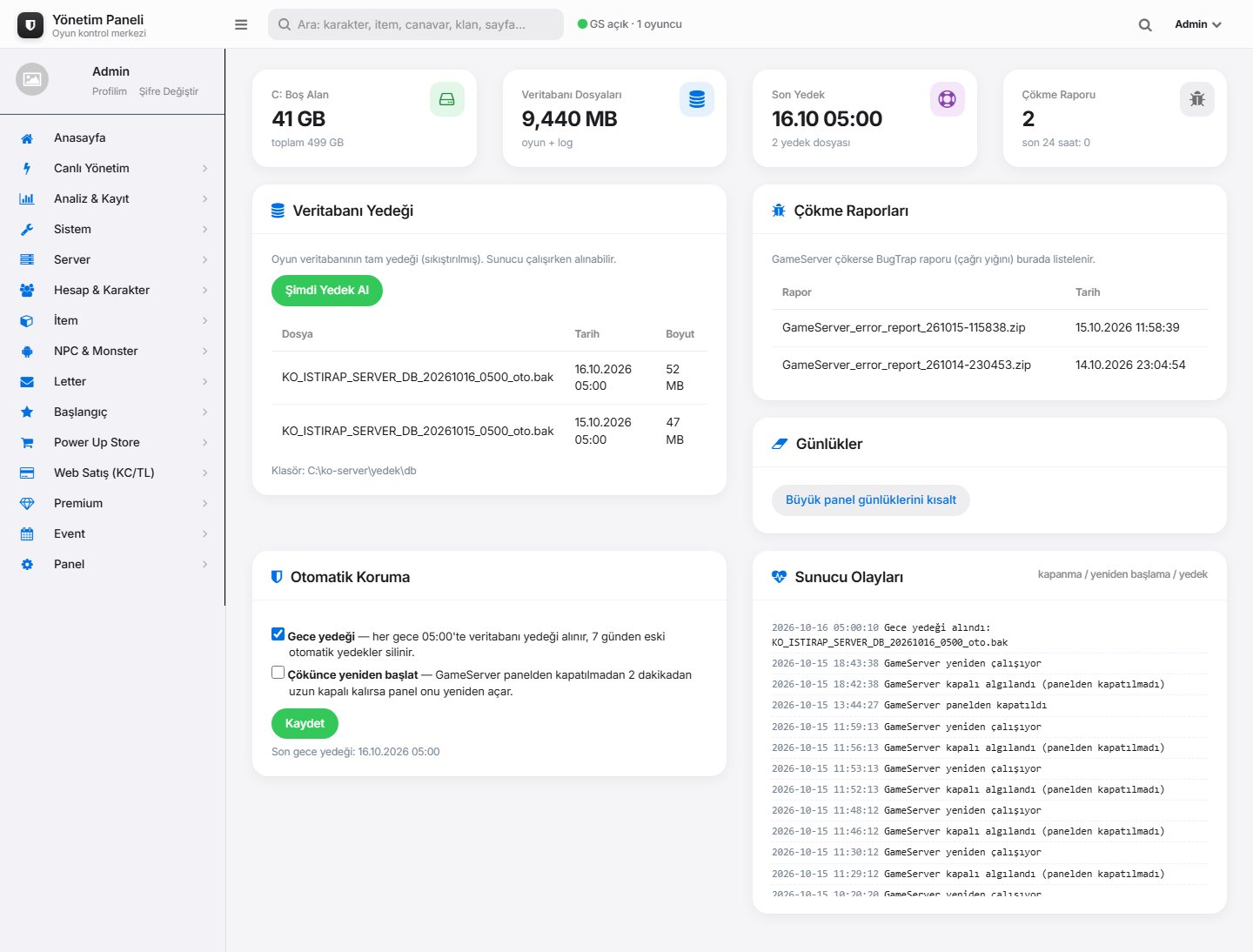Viewport: 1253px width, 952px height.
Task: Click the calendar icon beside Event
Action: (x=27, y=534)
